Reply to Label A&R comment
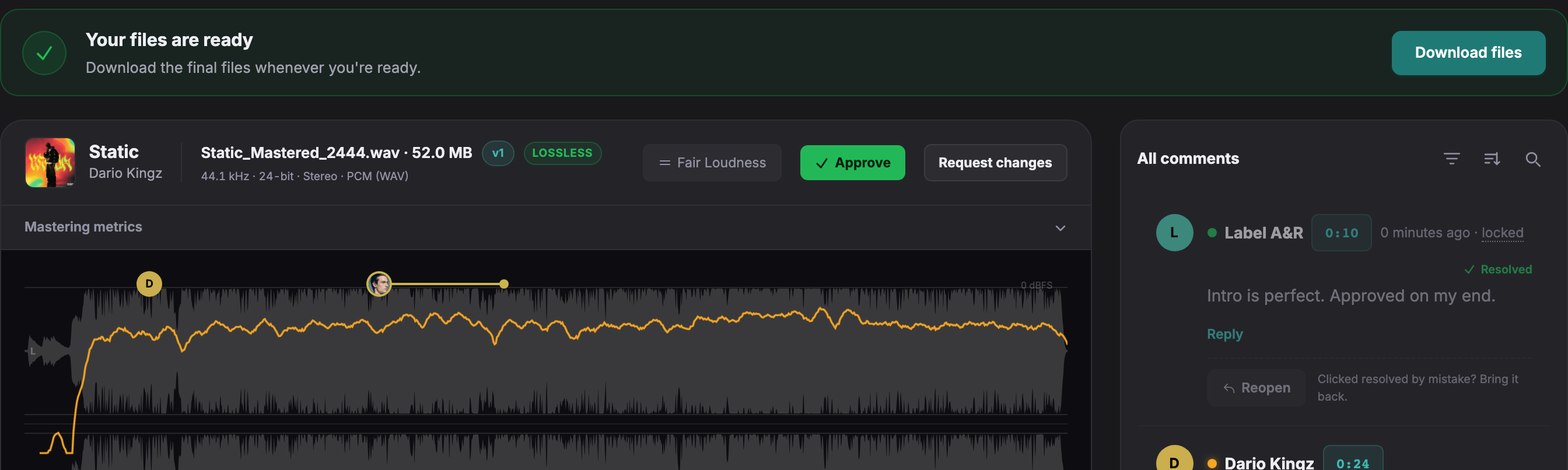This screenshot has width=1568, height=470. point(1224,334)
